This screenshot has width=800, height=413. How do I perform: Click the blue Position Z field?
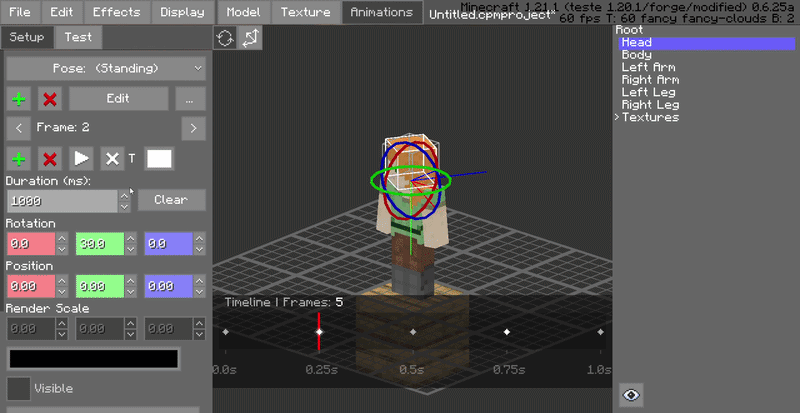[169, 286]
